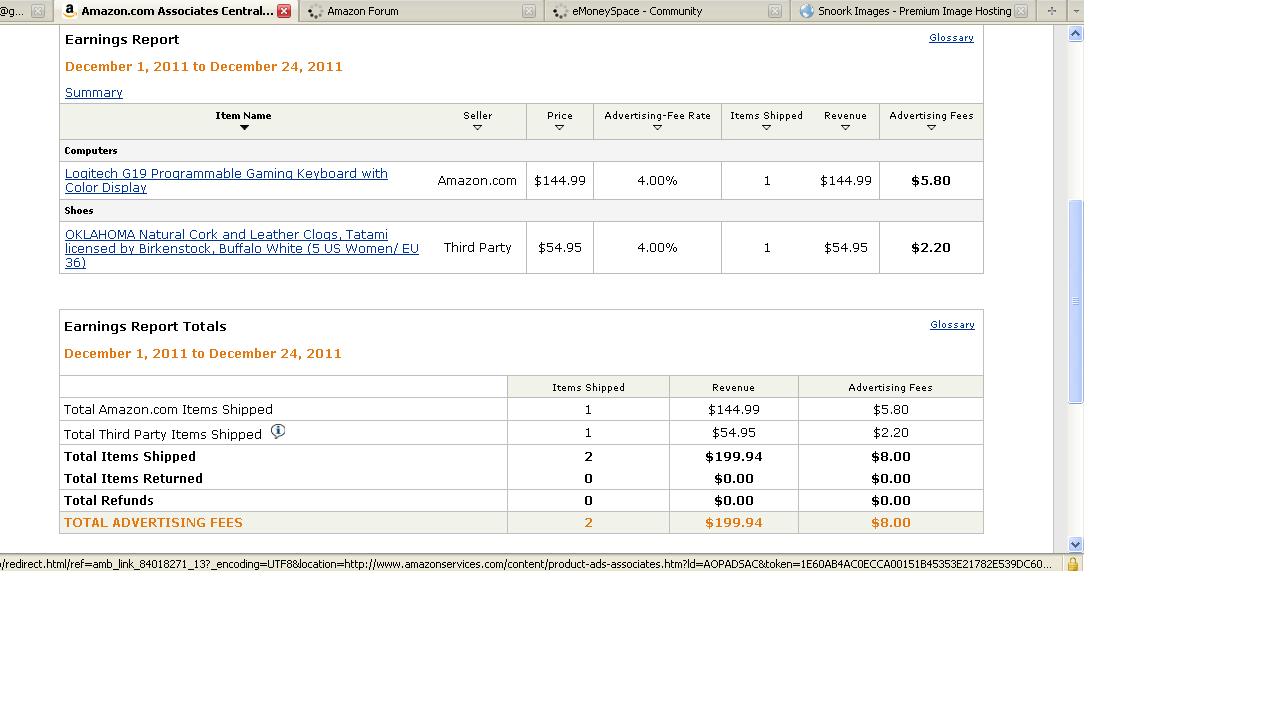Viewport: 1280px width, 720px height.
Task: Click the $54.95 Price cell of the clogs row
Action: click(560, 247)
